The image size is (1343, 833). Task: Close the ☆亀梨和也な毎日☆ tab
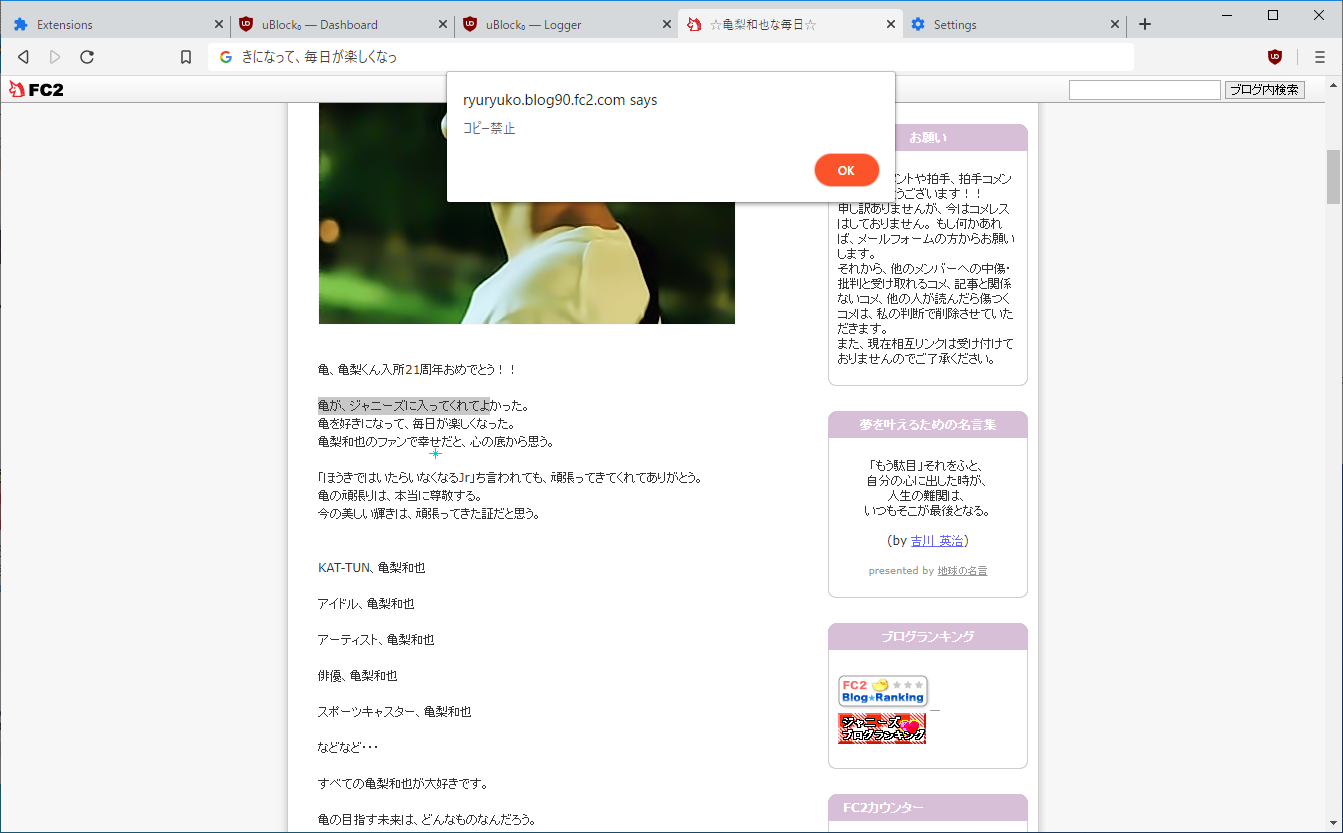click(891, 24)
